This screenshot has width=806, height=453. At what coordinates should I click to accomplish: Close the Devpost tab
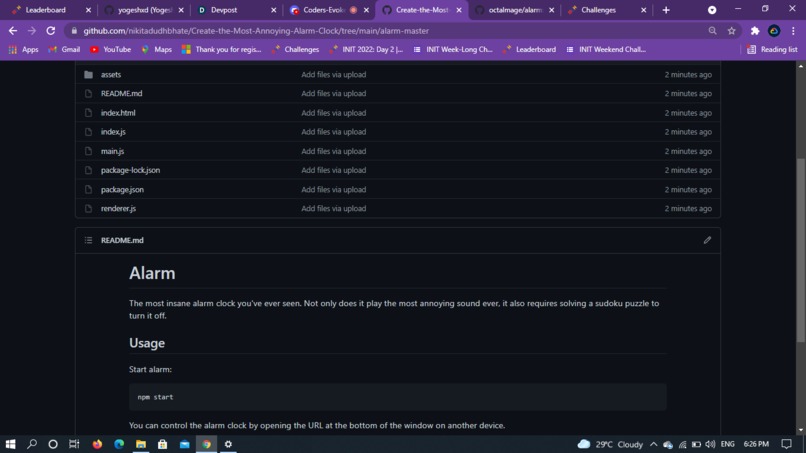pyautogui.click(x=273, y=10)
